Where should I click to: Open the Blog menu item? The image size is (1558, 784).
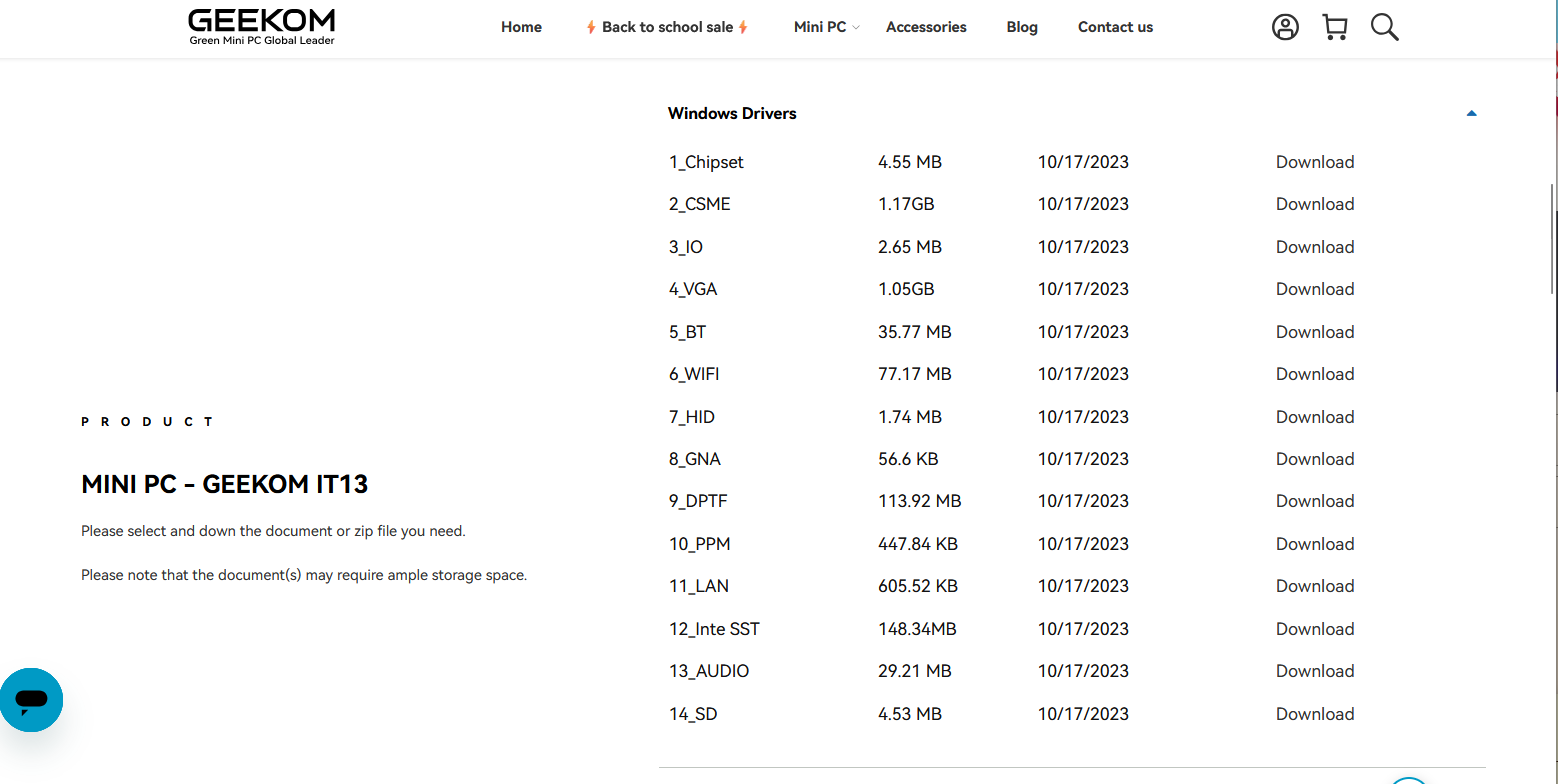1022,27
